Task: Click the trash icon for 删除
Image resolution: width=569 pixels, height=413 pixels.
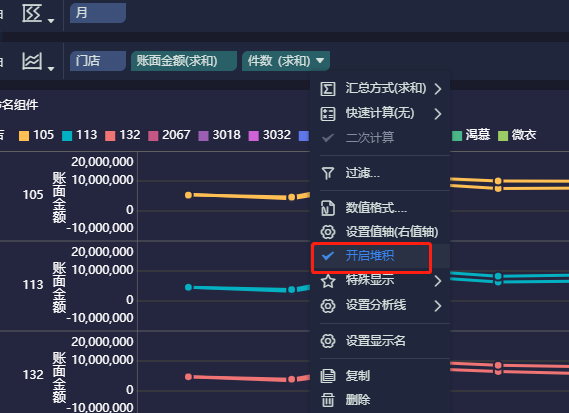Action: point(328,400)
